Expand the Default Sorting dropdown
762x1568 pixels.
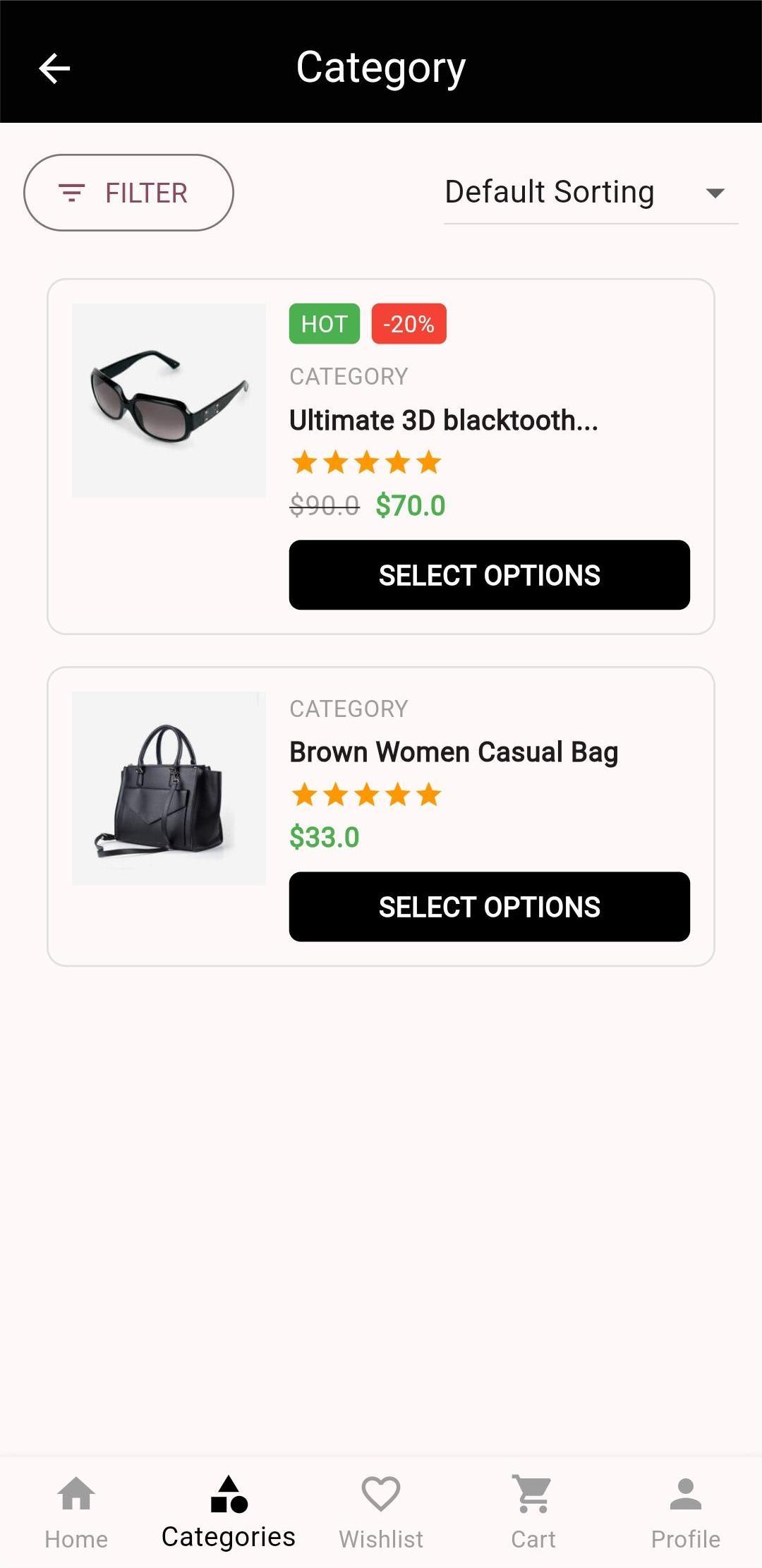pos(550,192)
